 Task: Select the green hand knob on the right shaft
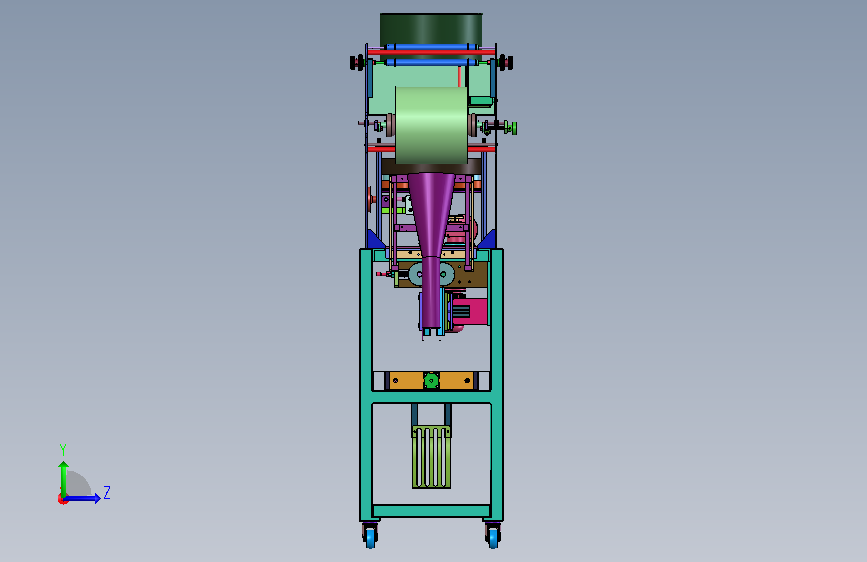514,128
